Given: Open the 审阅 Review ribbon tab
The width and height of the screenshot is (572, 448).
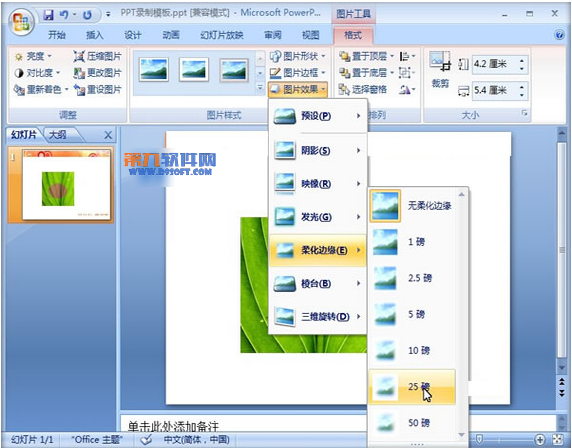Looking at the screenshot, I should pyautogui.click(x=273, y=35).
